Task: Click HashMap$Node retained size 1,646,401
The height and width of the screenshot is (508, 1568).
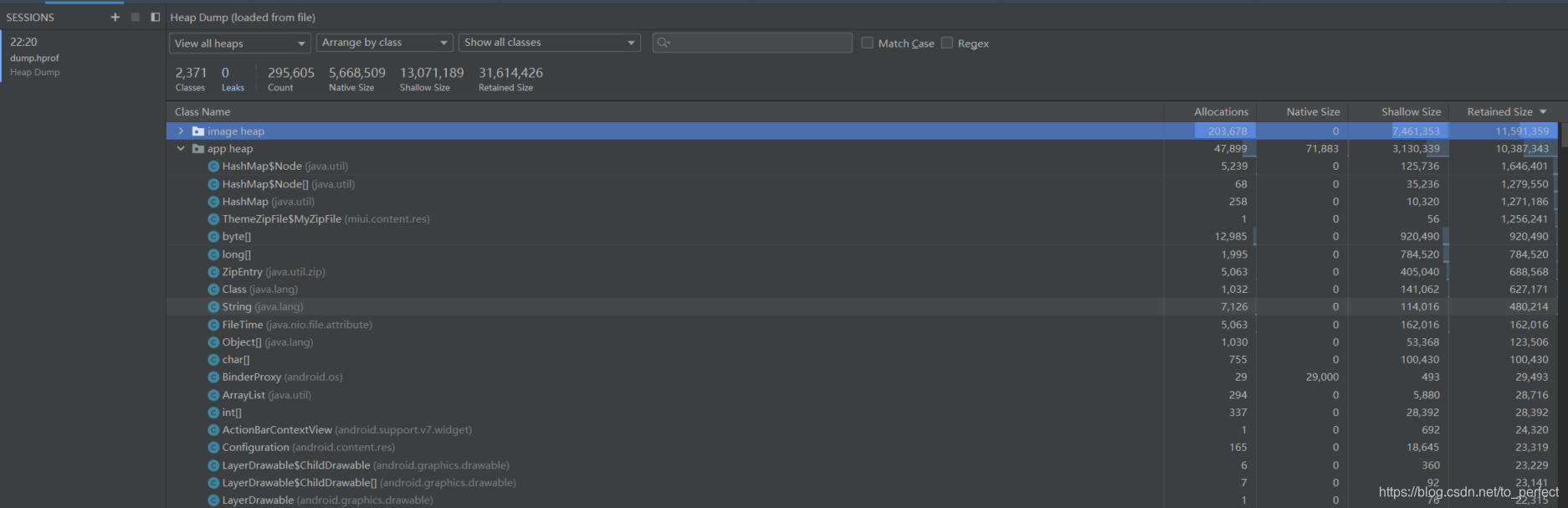Action: click(x=1524, y=167)
